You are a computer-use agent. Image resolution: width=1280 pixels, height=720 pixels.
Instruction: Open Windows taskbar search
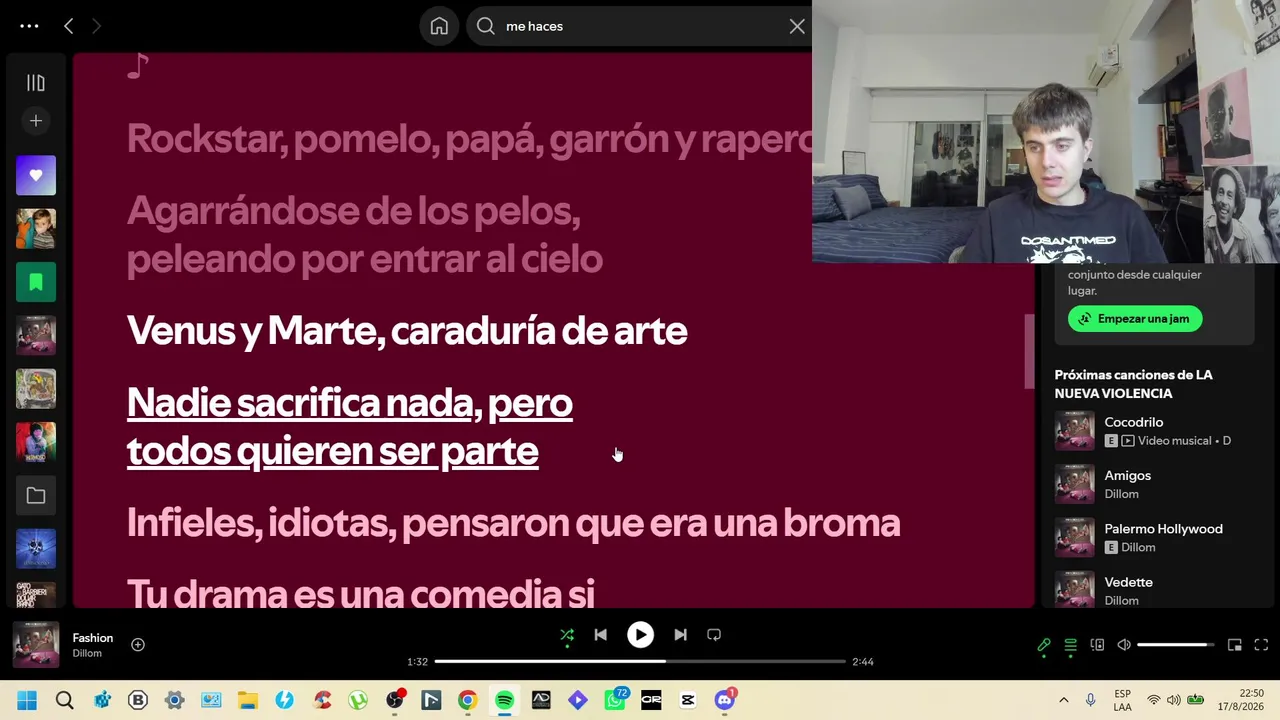tap(65, 701)
